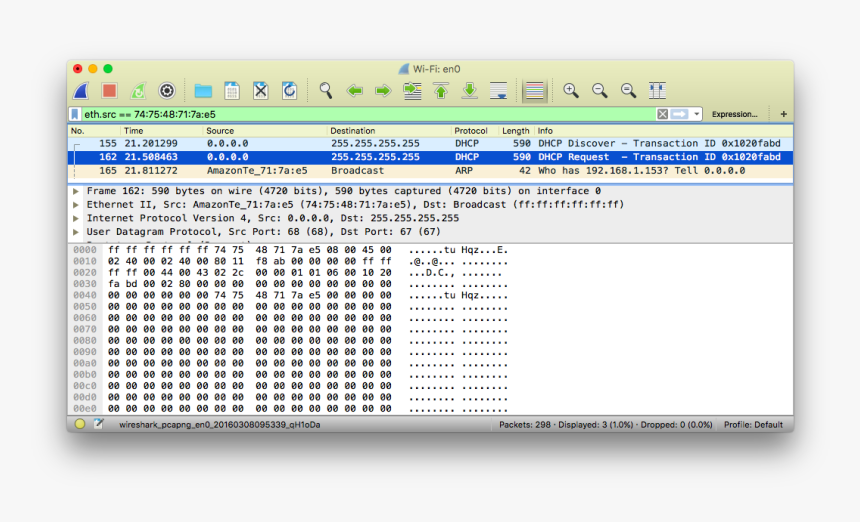
Task: Sort by the Source column
Action: click(264, 131)
